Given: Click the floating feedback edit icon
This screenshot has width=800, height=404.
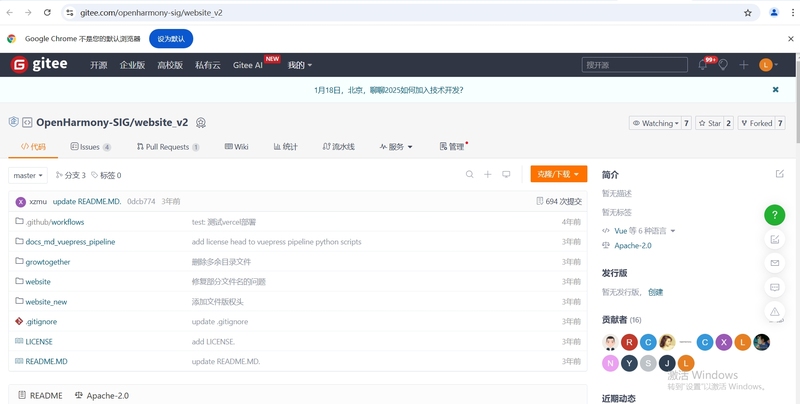Looking at the screenshot, I should click(x=774, y=239).
